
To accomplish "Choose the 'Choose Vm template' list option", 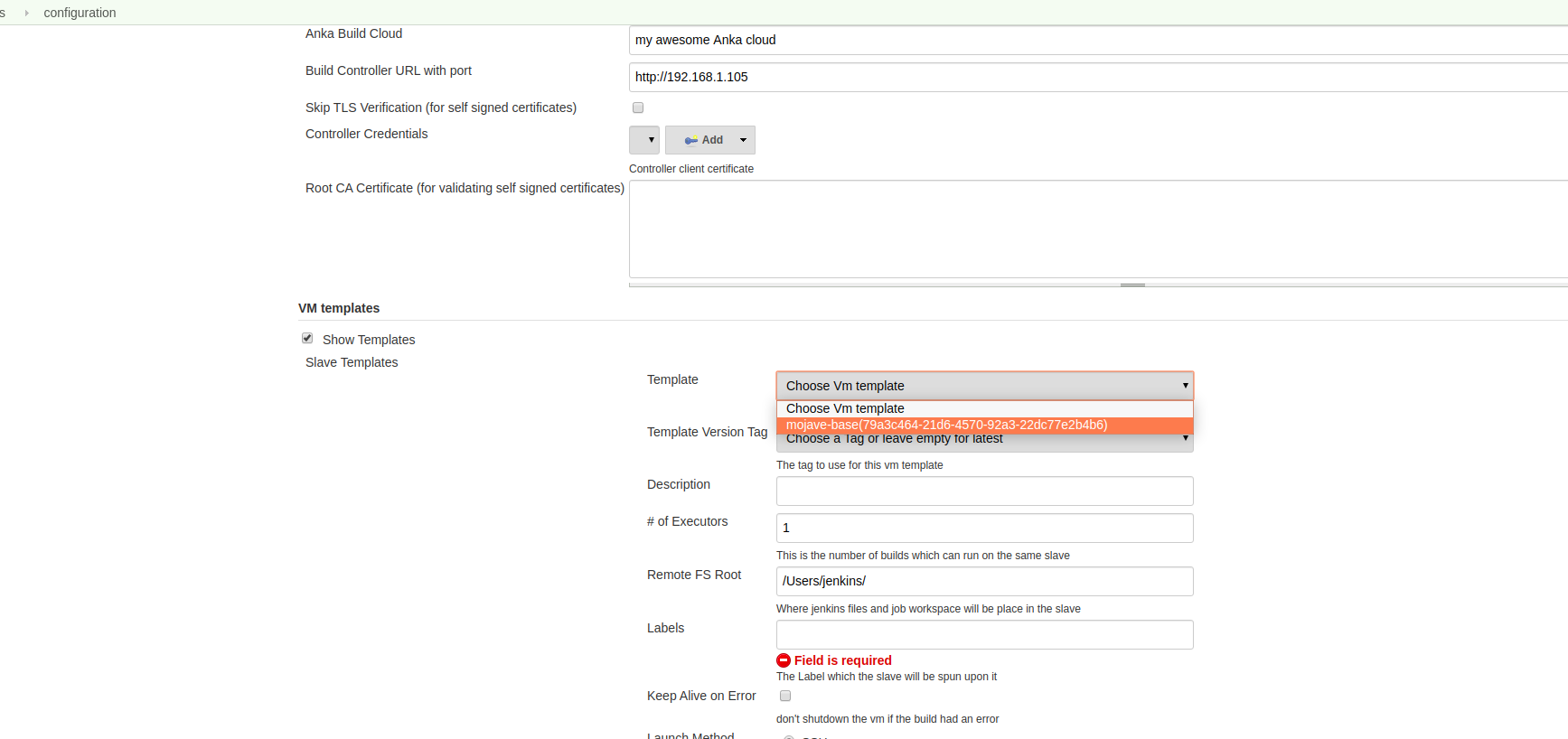I will pyautogui.click(x=845, y=408).
